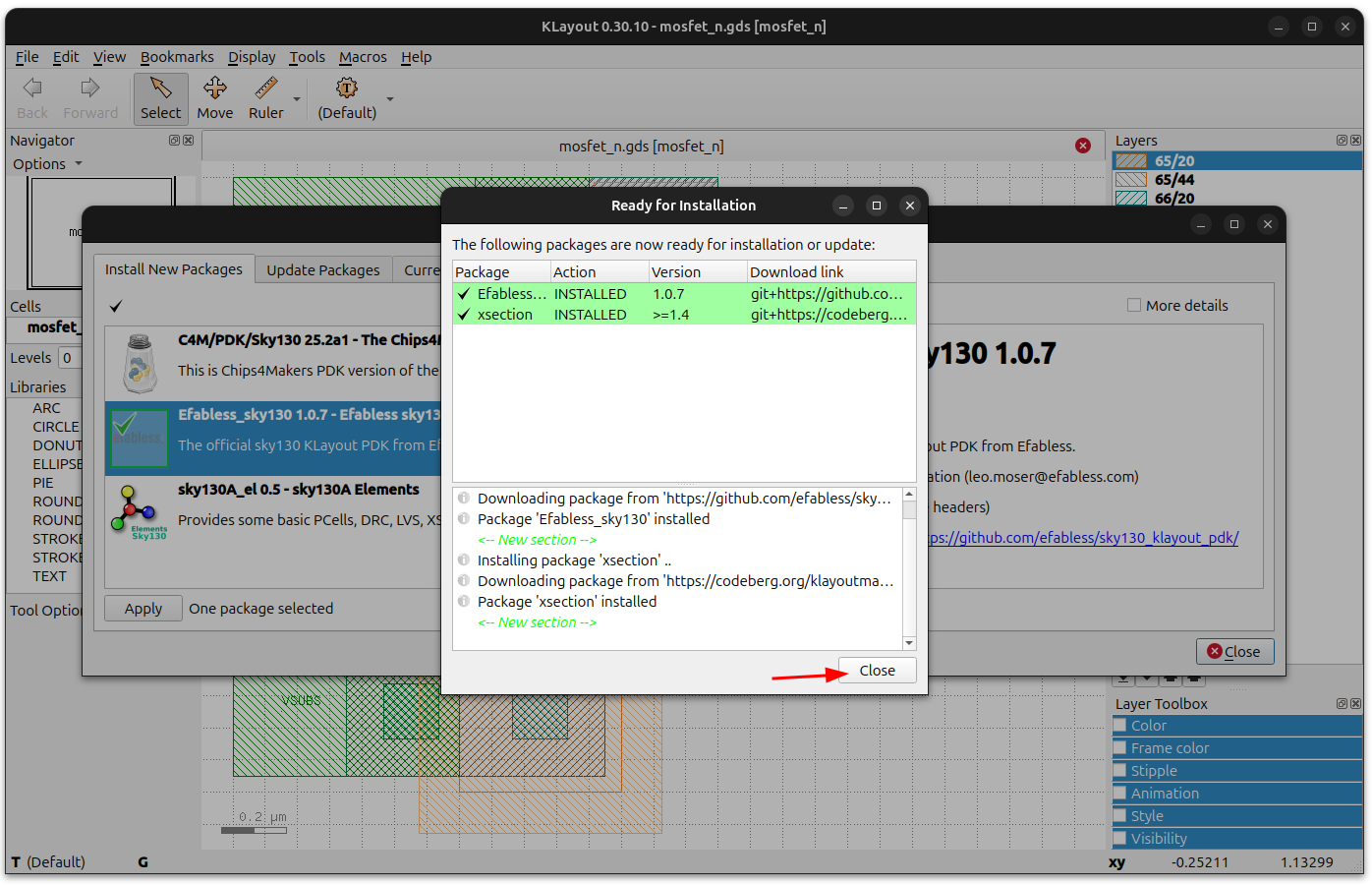This screenshot has height=885, width=1372.
Task: Click the log scroll-down arrow
Action: (x=909, y=643)
